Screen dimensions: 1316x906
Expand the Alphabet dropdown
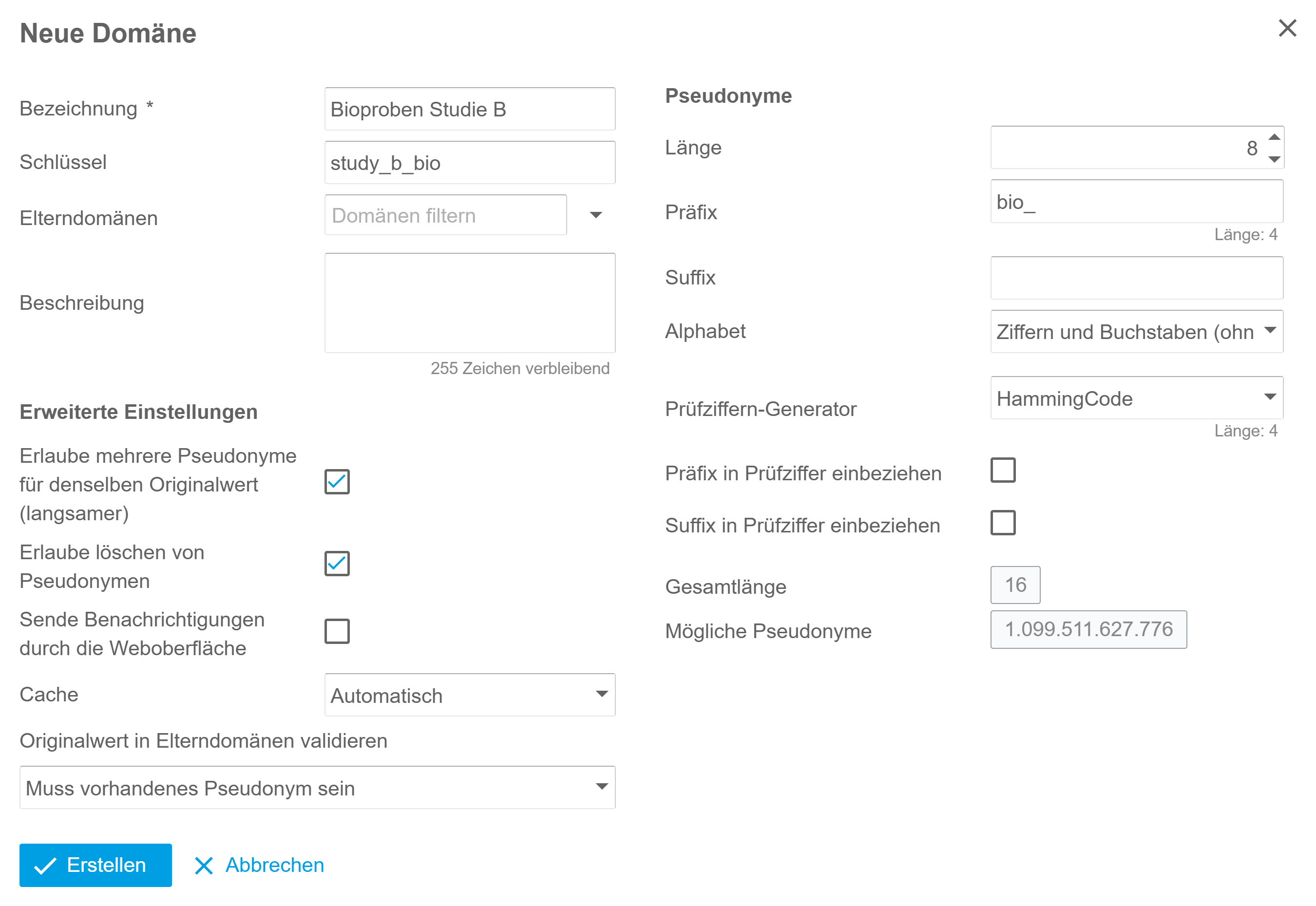coord(1270,331)
